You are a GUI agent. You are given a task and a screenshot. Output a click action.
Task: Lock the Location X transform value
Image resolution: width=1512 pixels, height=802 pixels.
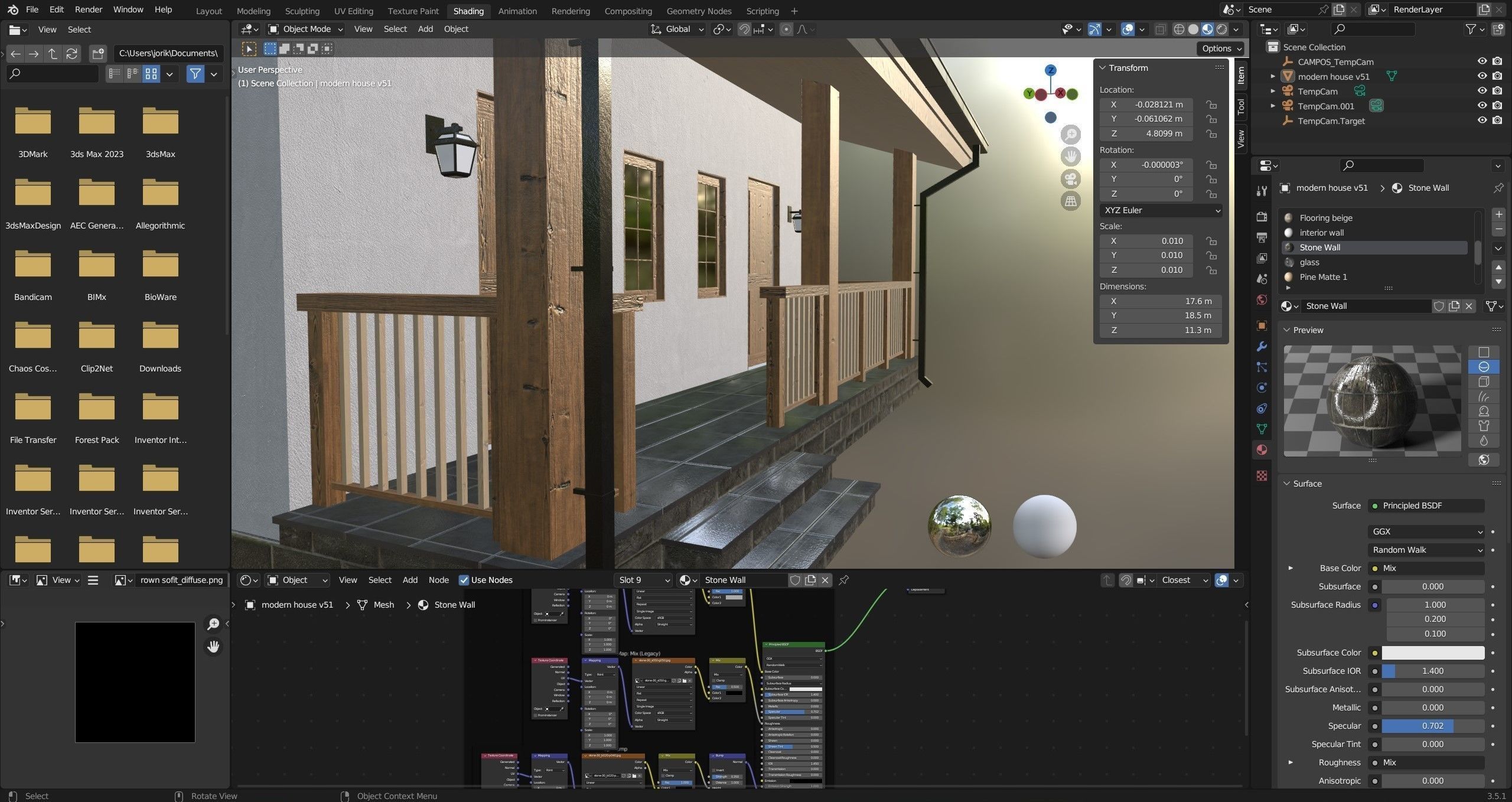1211,105
